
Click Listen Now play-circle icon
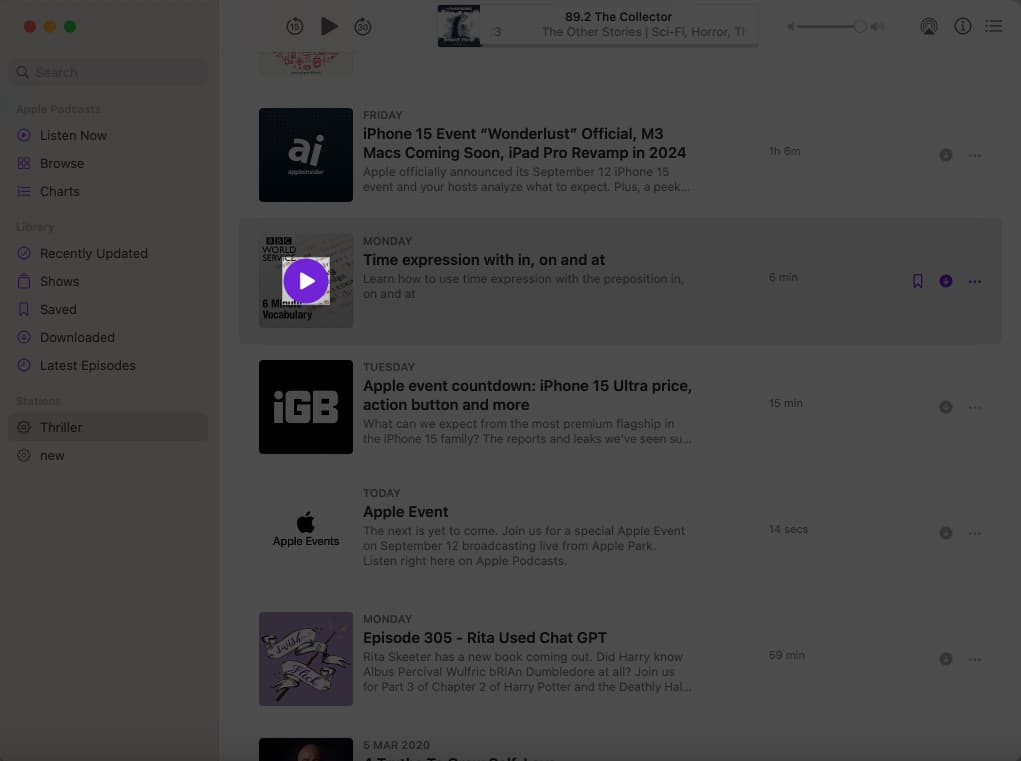(24, 135)
